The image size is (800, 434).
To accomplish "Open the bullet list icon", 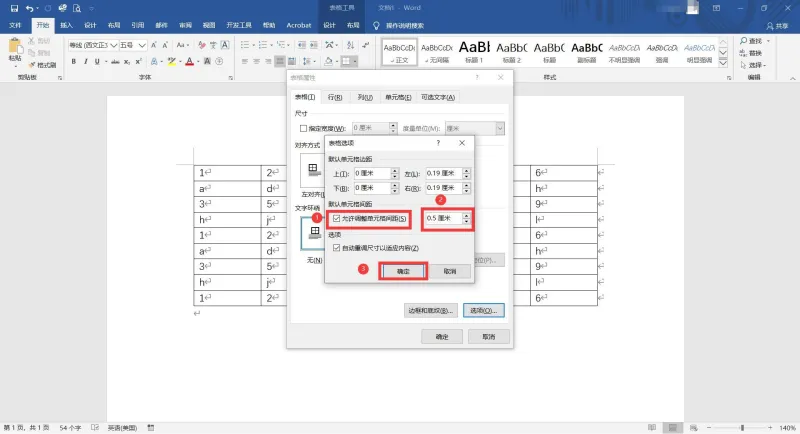I will coord(245,45).
